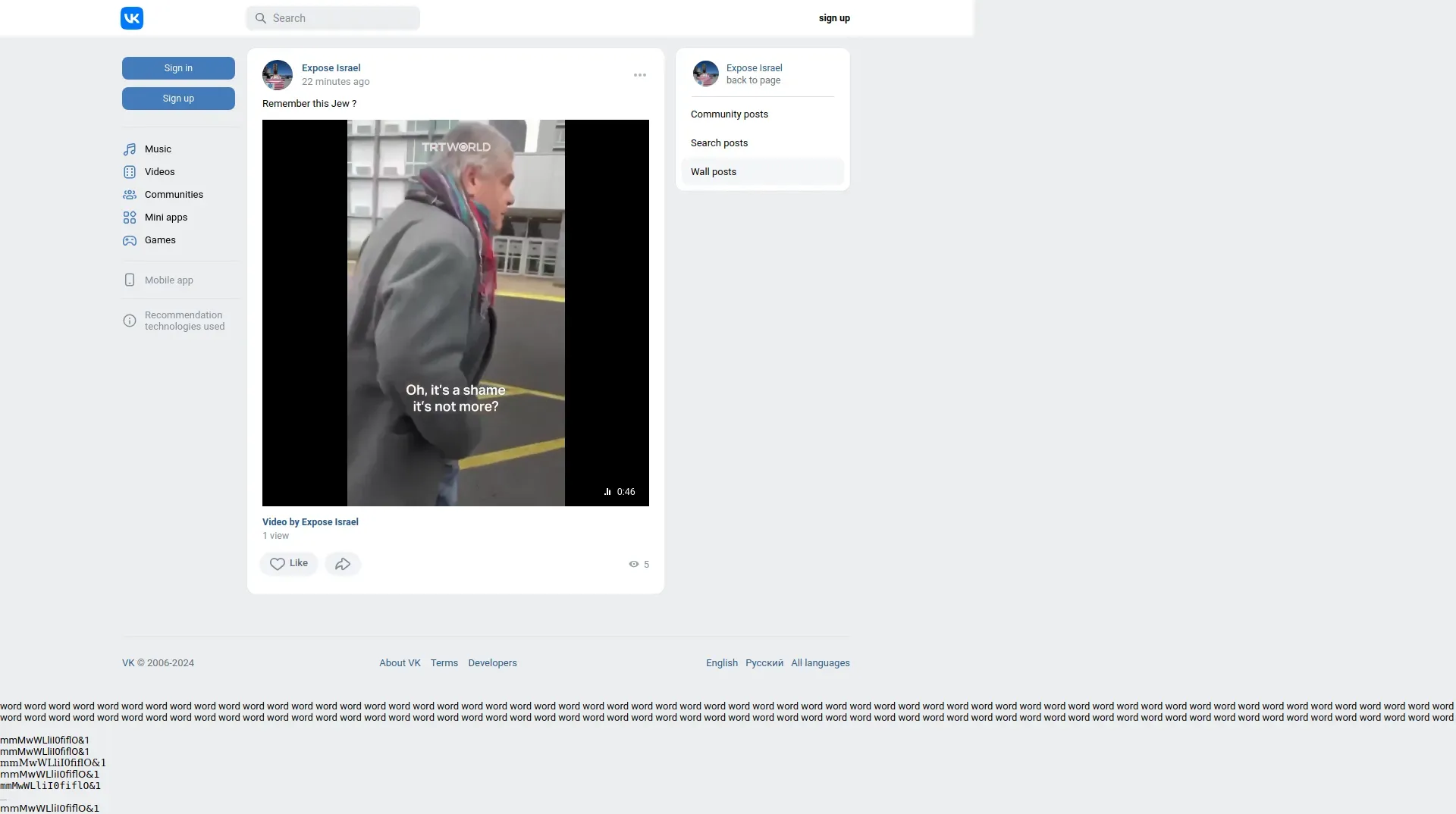
Task: Open the Mini apps menu item
Action: pyautogui.click(x=180, y=218)
